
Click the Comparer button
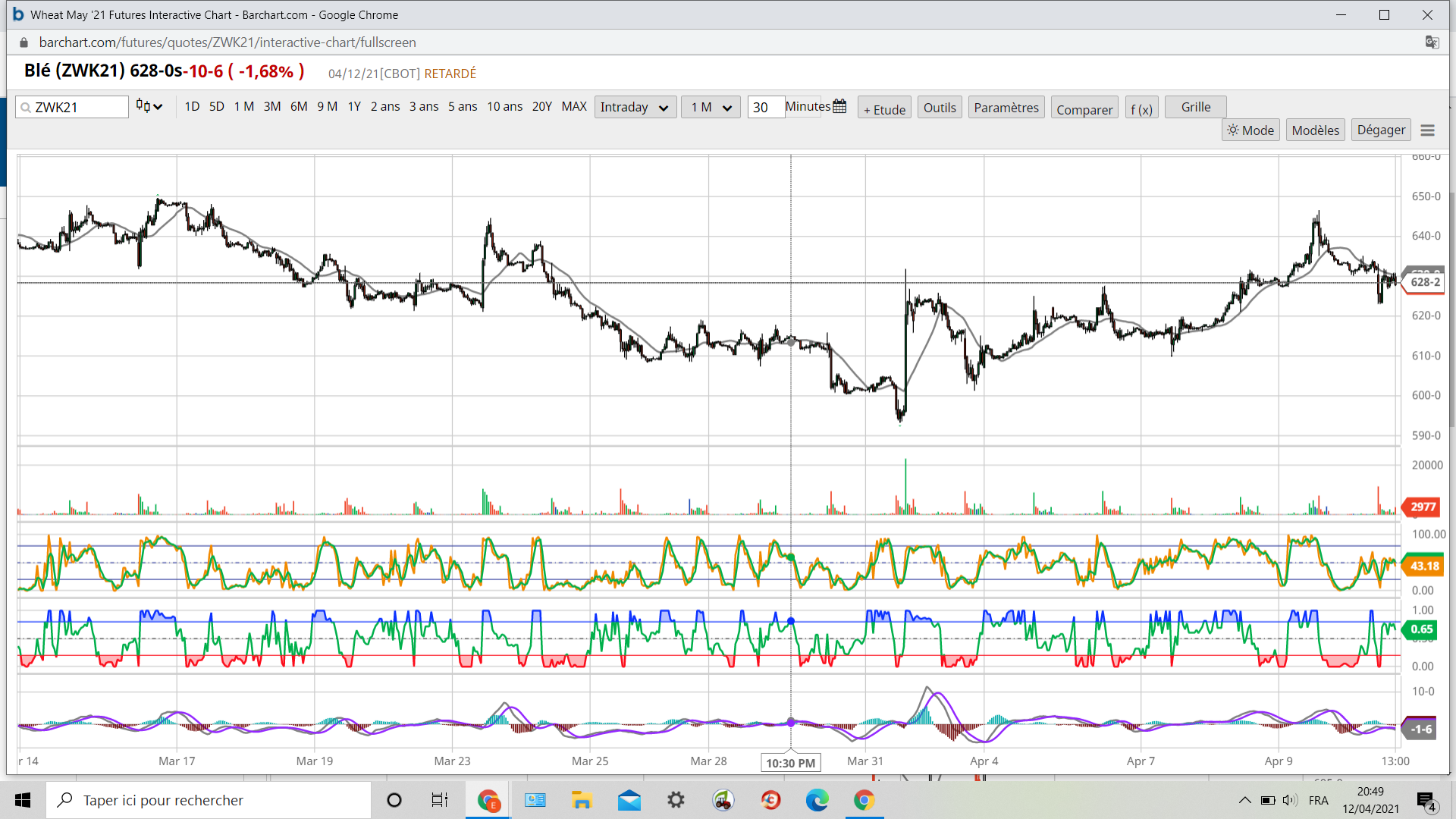coord(1084,109)
